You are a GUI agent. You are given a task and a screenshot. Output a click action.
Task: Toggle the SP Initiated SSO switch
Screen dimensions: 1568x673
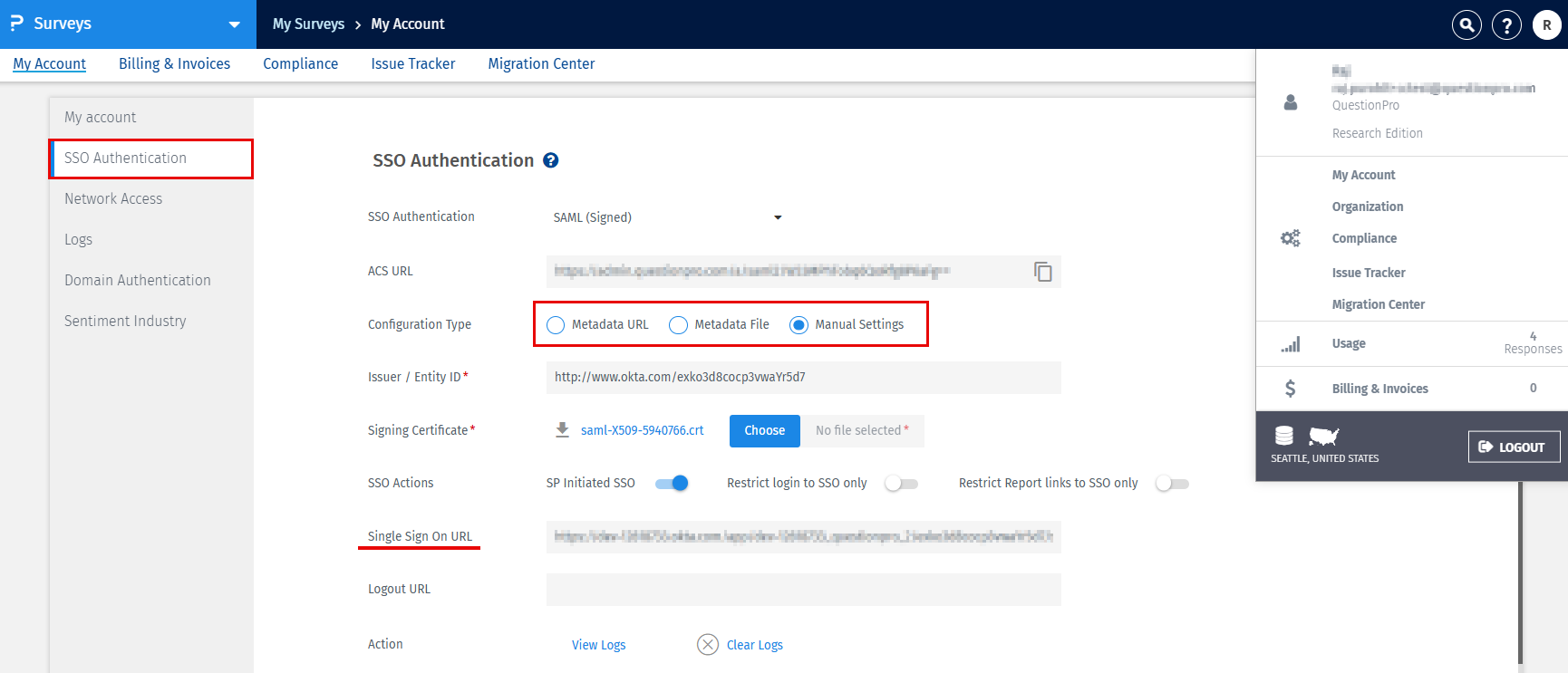672,484
